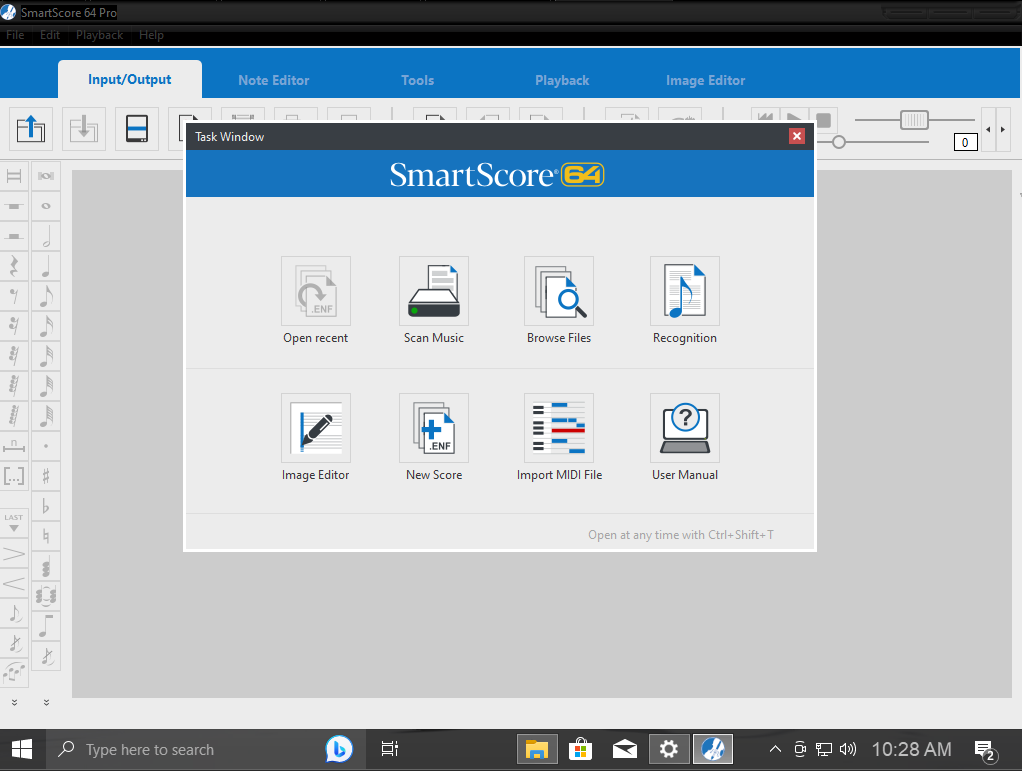
Task: Close the Task Window
Action: click(796, 136)
